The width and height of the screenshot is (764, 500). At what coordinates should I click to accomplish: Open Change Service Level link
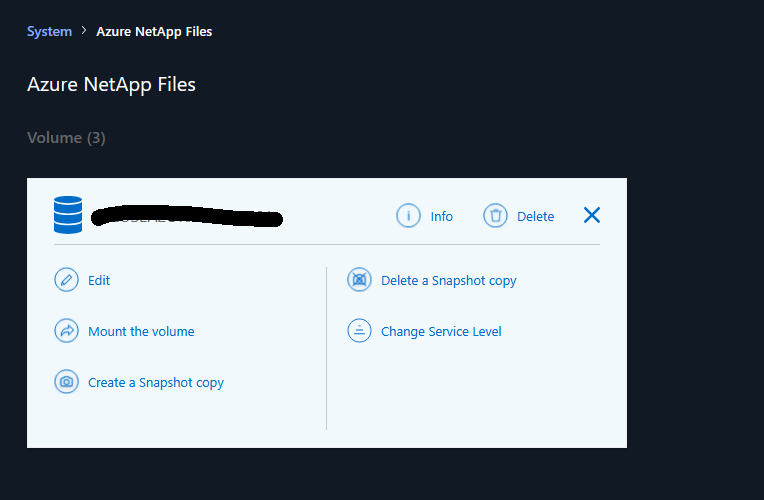tap(441, 332)
